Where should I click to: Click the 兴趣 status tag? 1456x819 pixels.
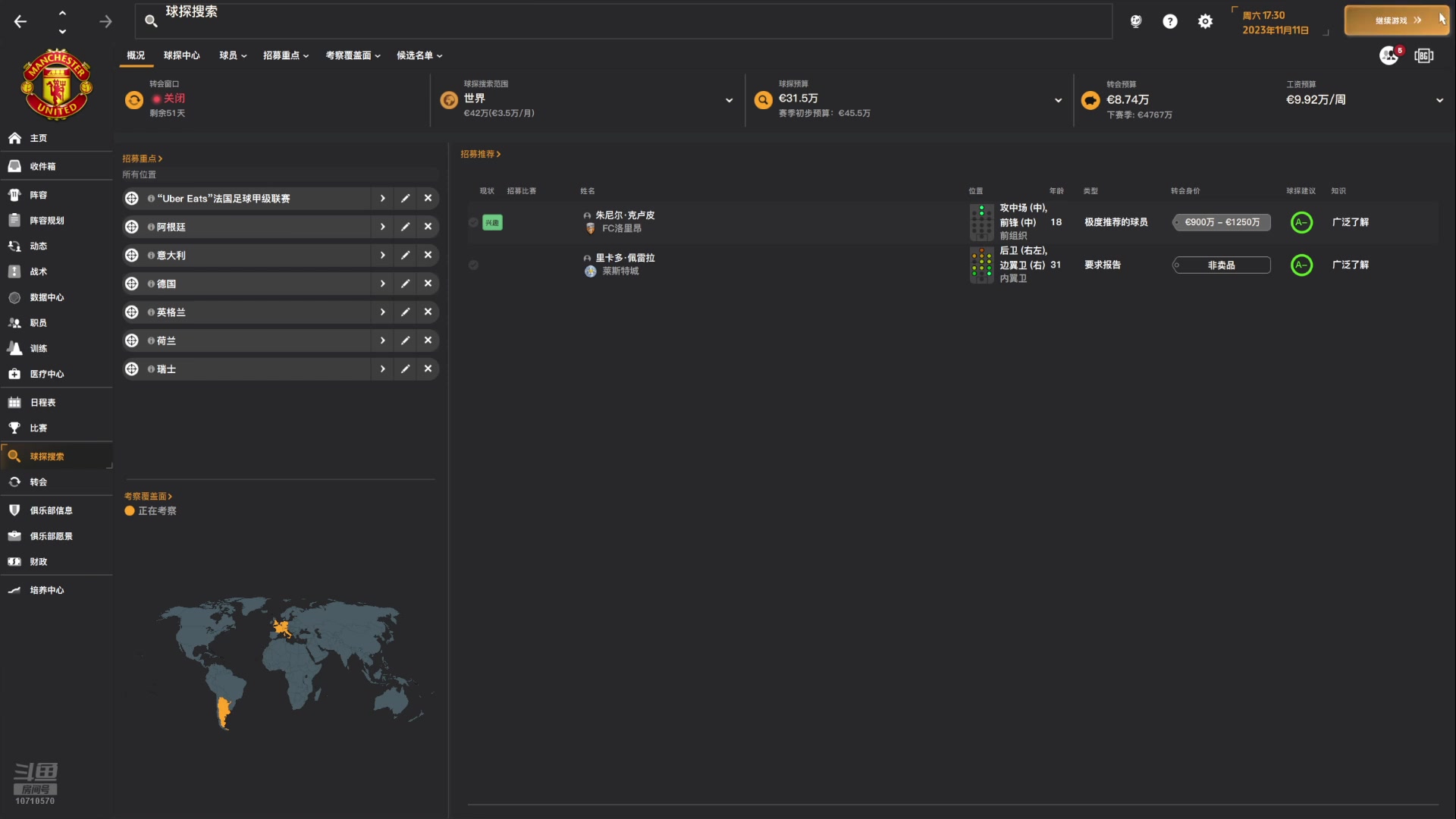click(x=492, y=222)
